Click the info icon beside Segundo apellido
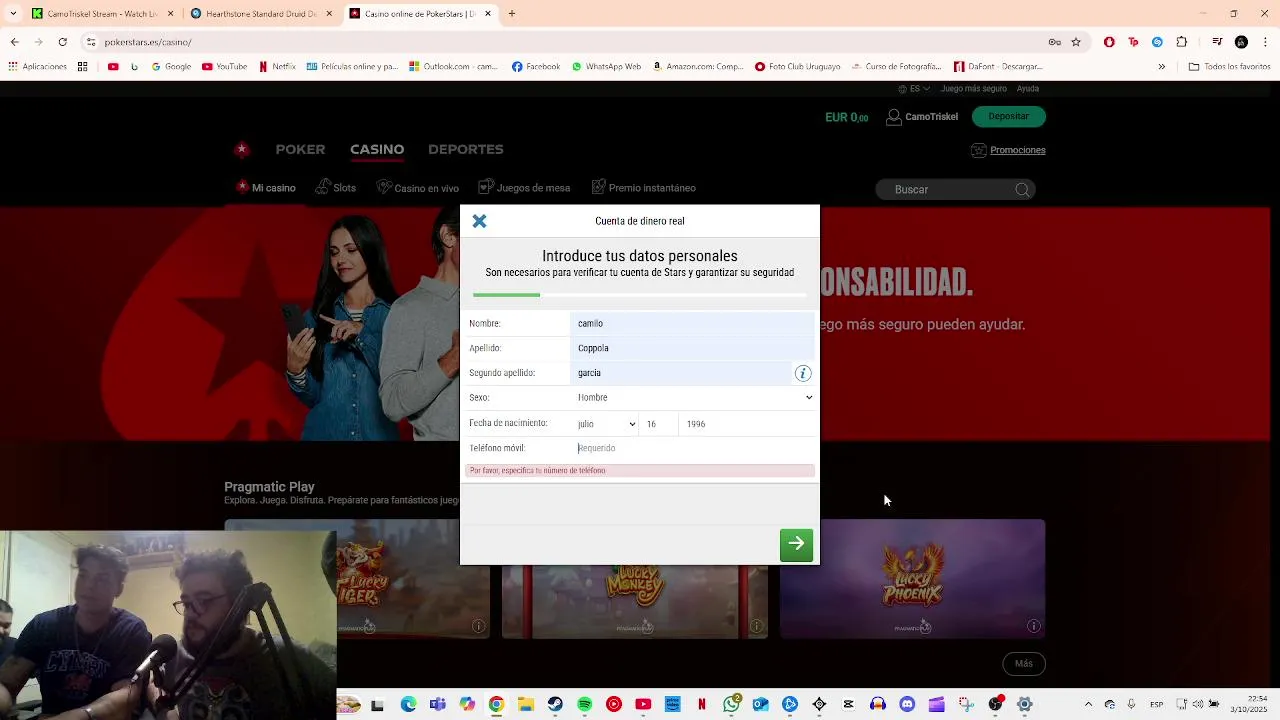This screenshot has width=1280, height=720. tap(802, 373)
